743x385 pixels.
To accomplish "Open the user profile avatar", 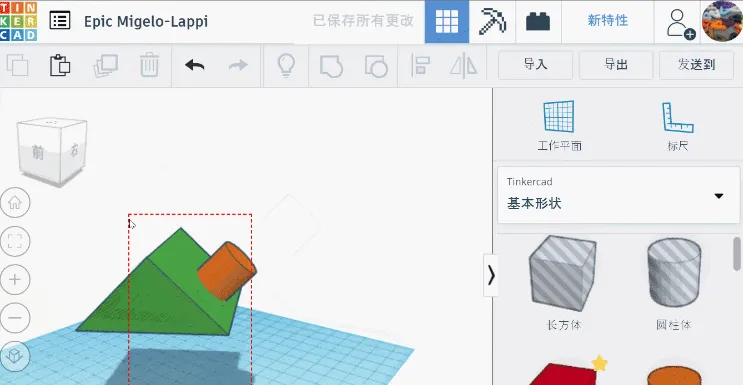I will 722,21.
